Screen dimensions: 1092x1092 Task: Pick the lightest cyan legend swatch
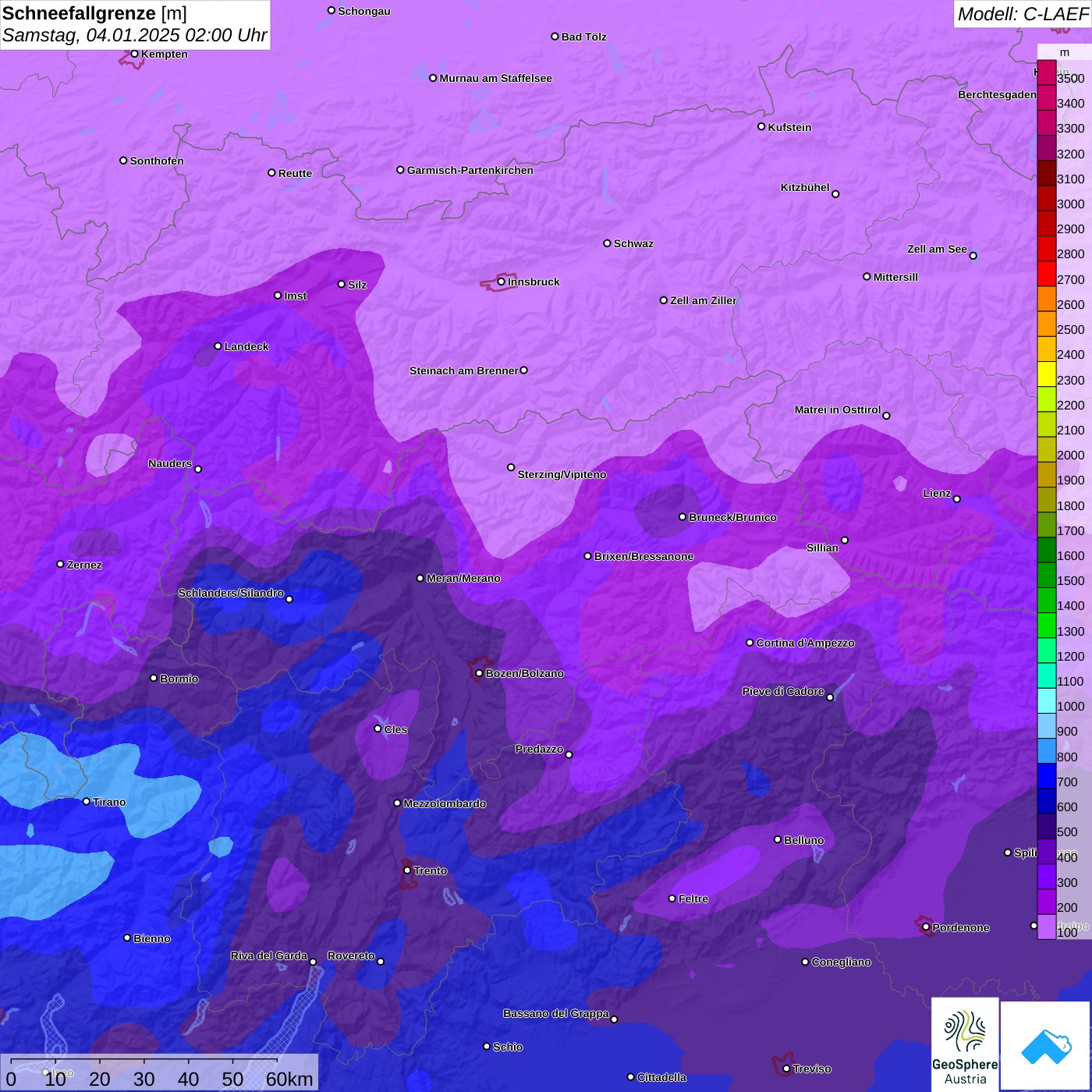[1046, 700]
